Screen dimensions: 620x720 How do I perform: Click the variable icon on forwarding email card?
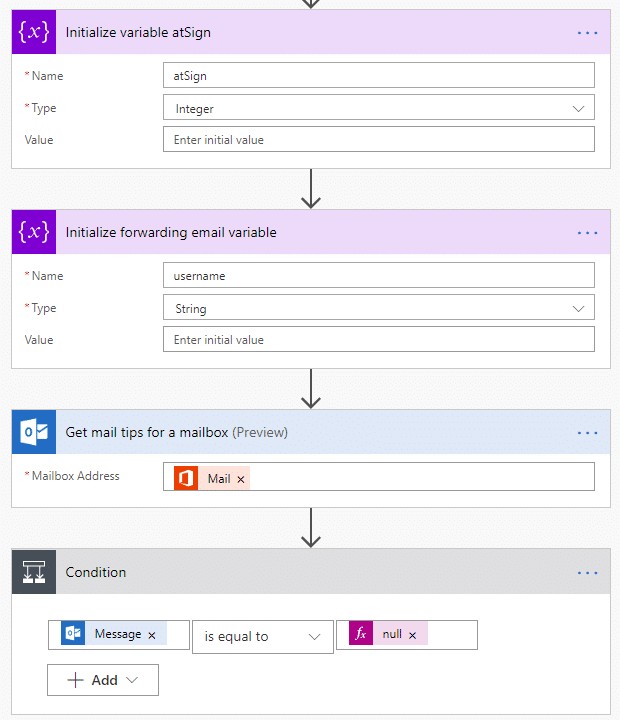point(34,232)
